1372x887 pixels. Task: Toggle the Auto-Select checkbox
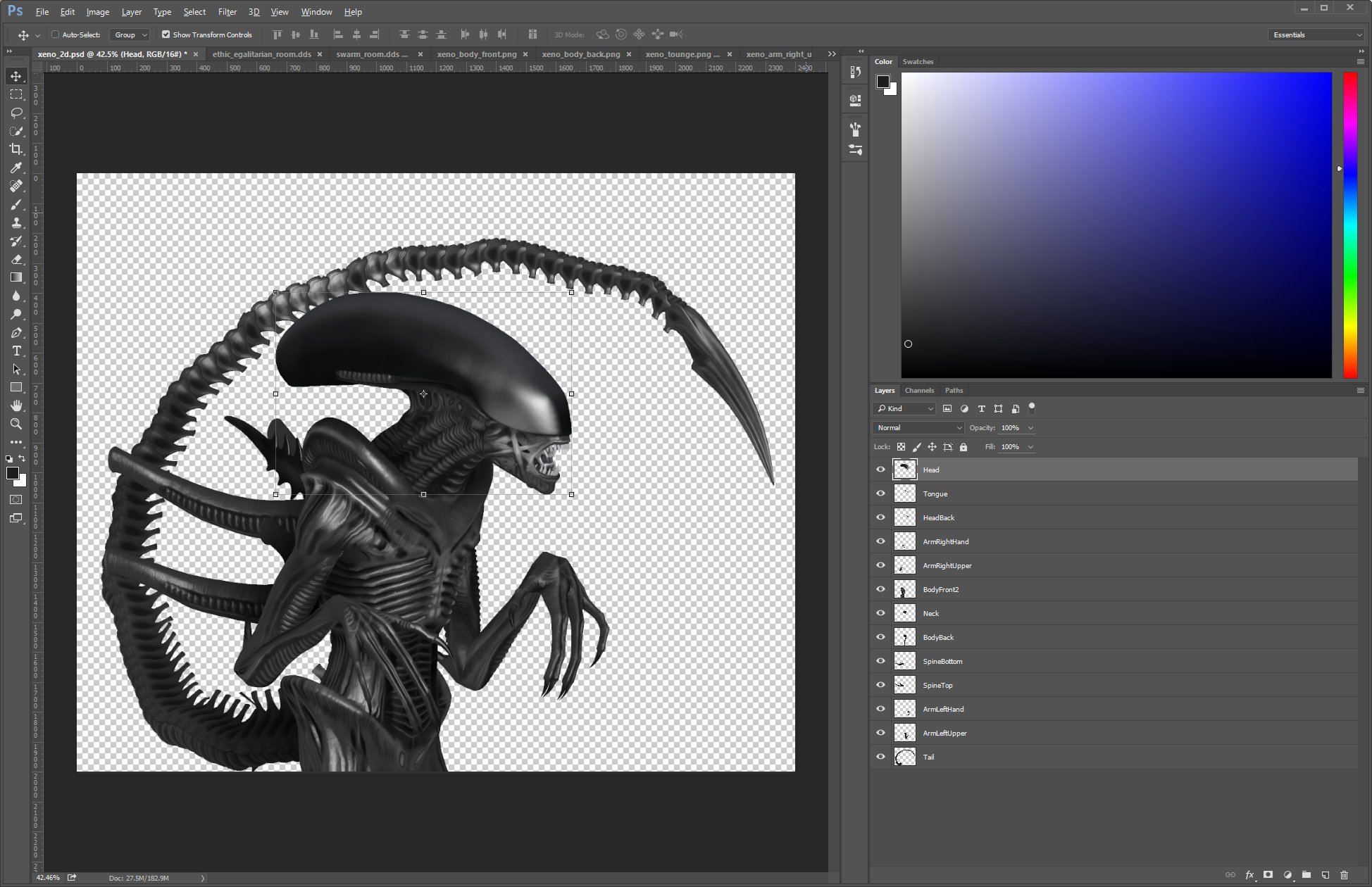click(x=56, y=34)
